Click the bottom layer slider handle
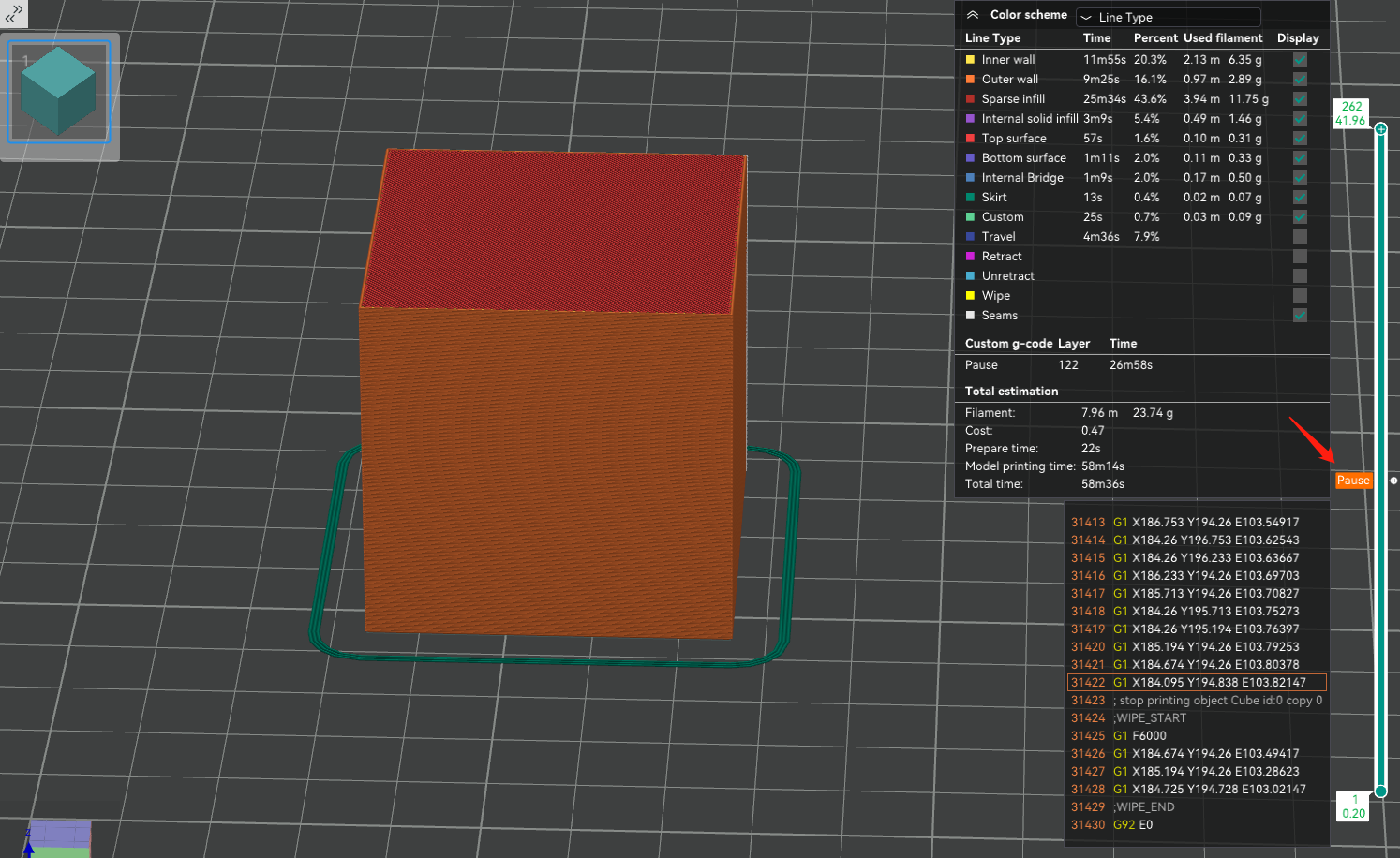1400x858 pixels. tap(1380, 791)
